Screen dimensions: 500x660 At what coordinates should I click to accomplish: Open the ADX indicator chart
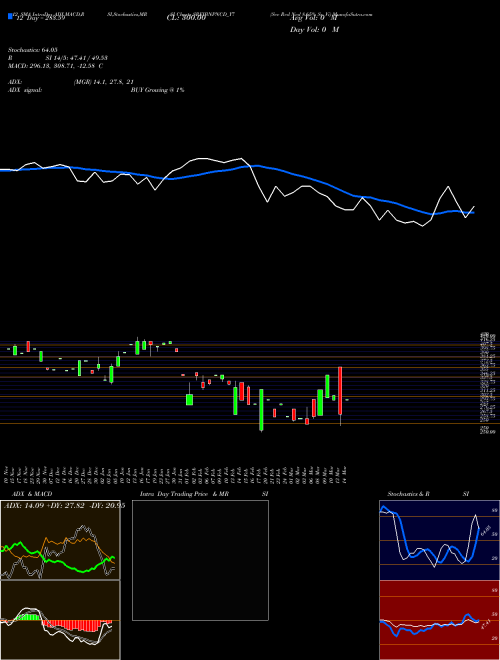click(x=60, y=540)
